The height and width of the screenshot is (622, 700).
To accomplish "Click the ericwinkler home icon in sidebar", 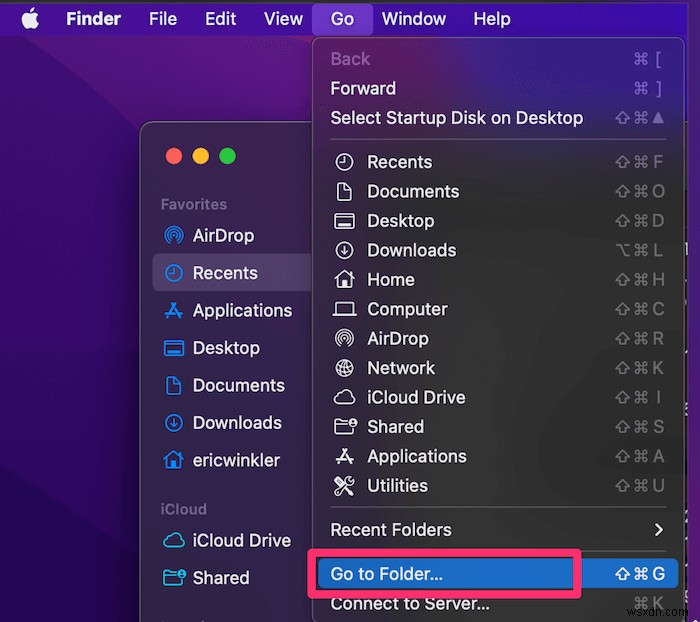I will (174, 460).
